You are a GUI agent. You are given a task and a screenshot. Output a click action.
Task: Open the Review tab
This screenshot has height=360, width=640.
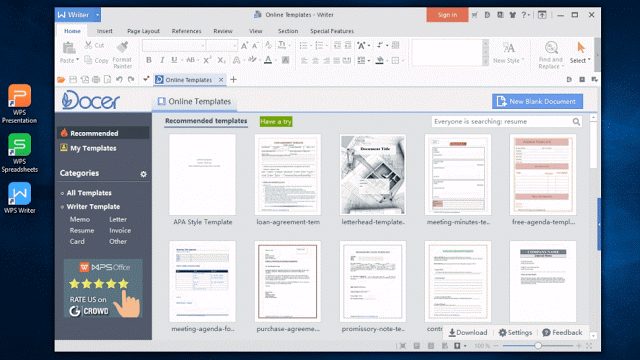(x=223, y=31)
